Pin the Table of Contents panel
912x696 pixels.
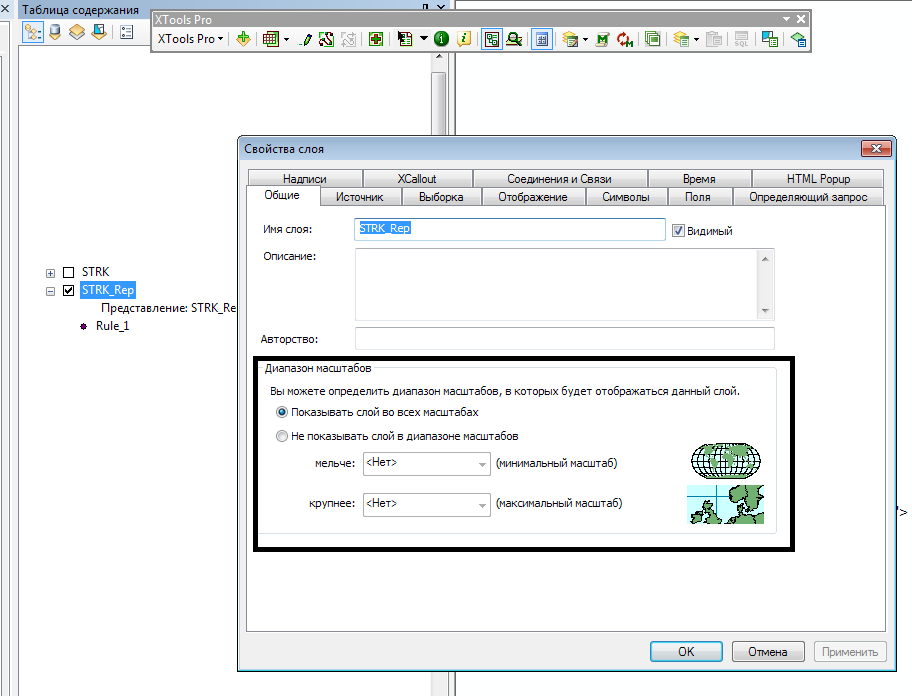[x=426, y=7]
